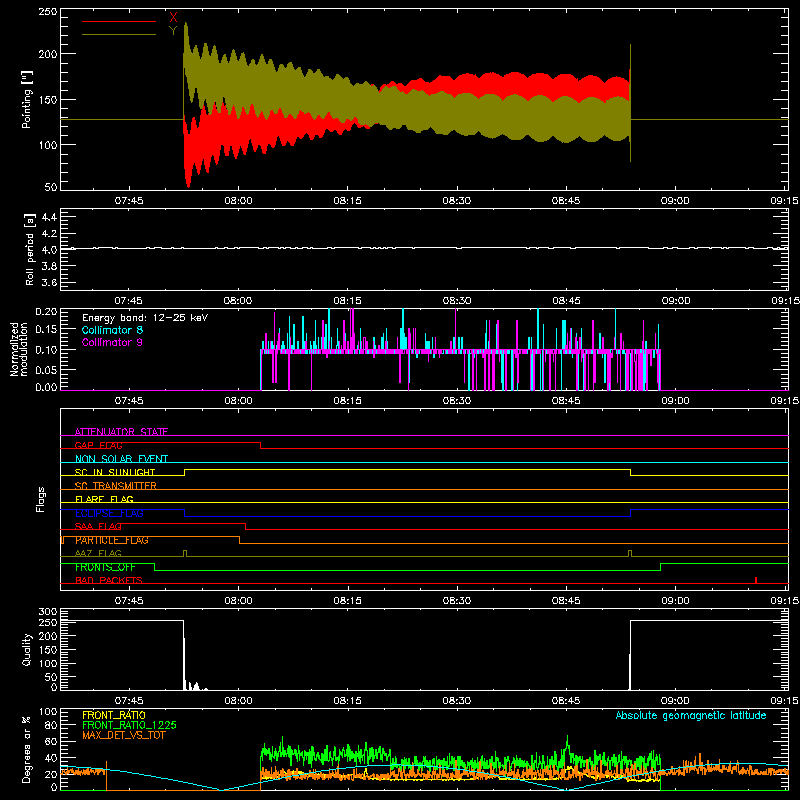Screen dimensions: 800x800
Task: Click the '250' tick label on Pointing axis
Action: (47, 11)
